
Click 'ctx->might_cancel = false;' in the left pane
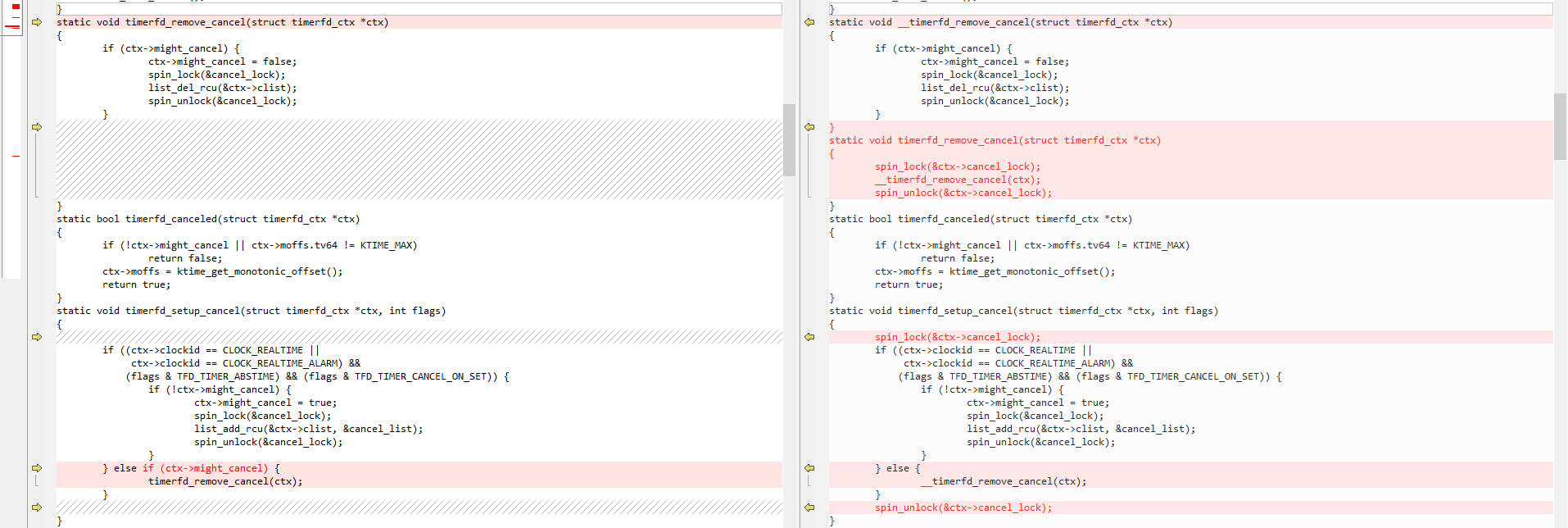pyautogui.click(x=222, y=61)
